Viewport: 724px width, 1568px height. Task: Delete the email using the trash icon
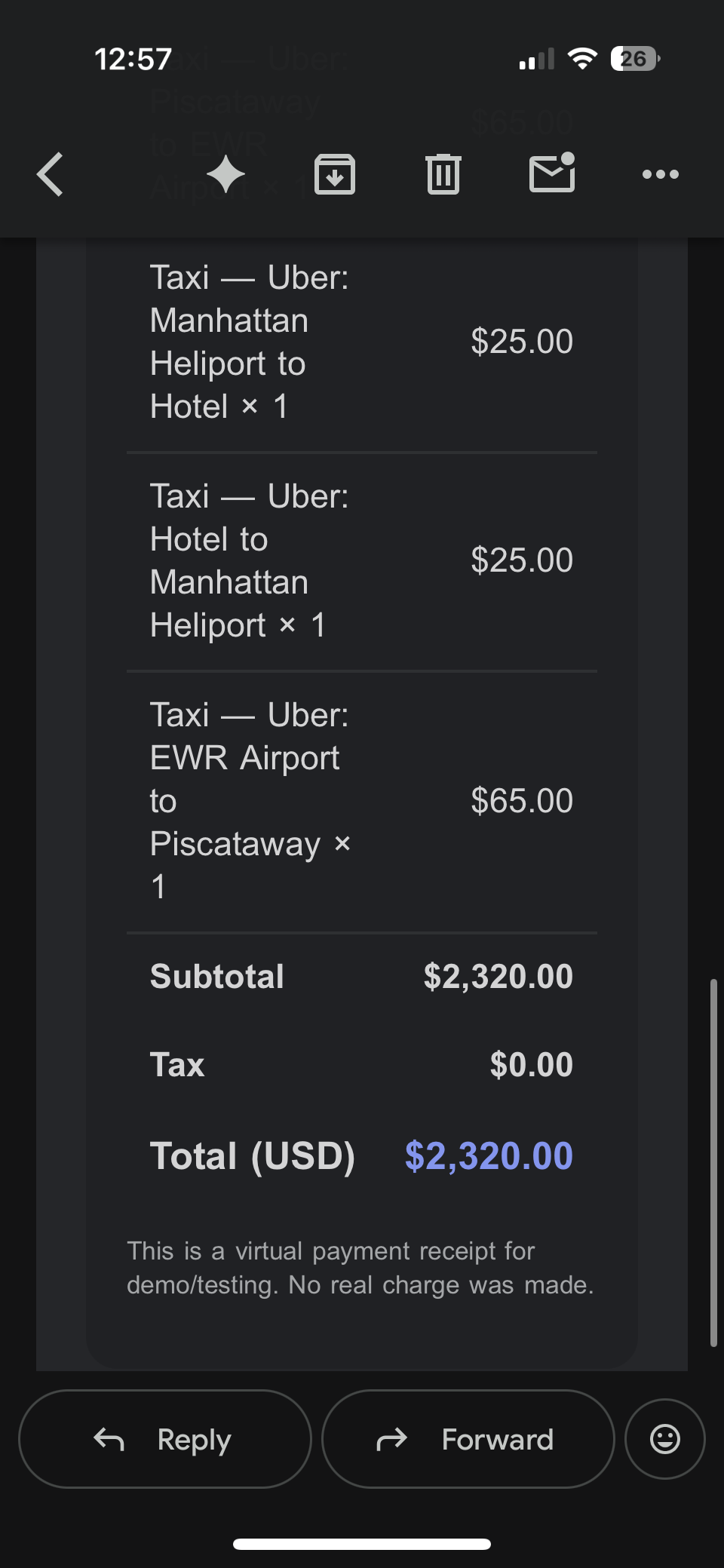click(443, 174)
